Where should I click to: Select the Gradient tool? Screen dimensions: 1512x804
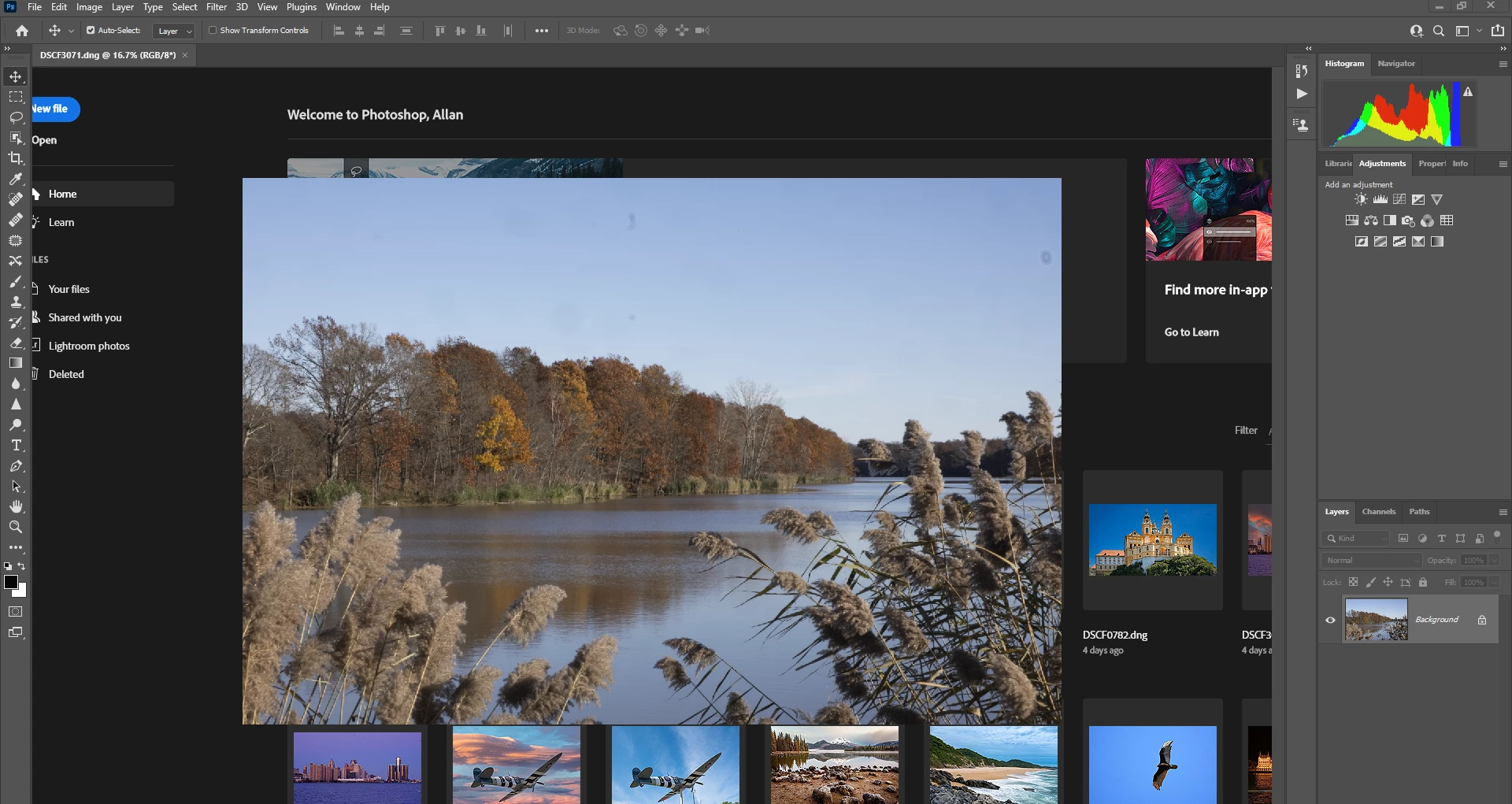16,363
